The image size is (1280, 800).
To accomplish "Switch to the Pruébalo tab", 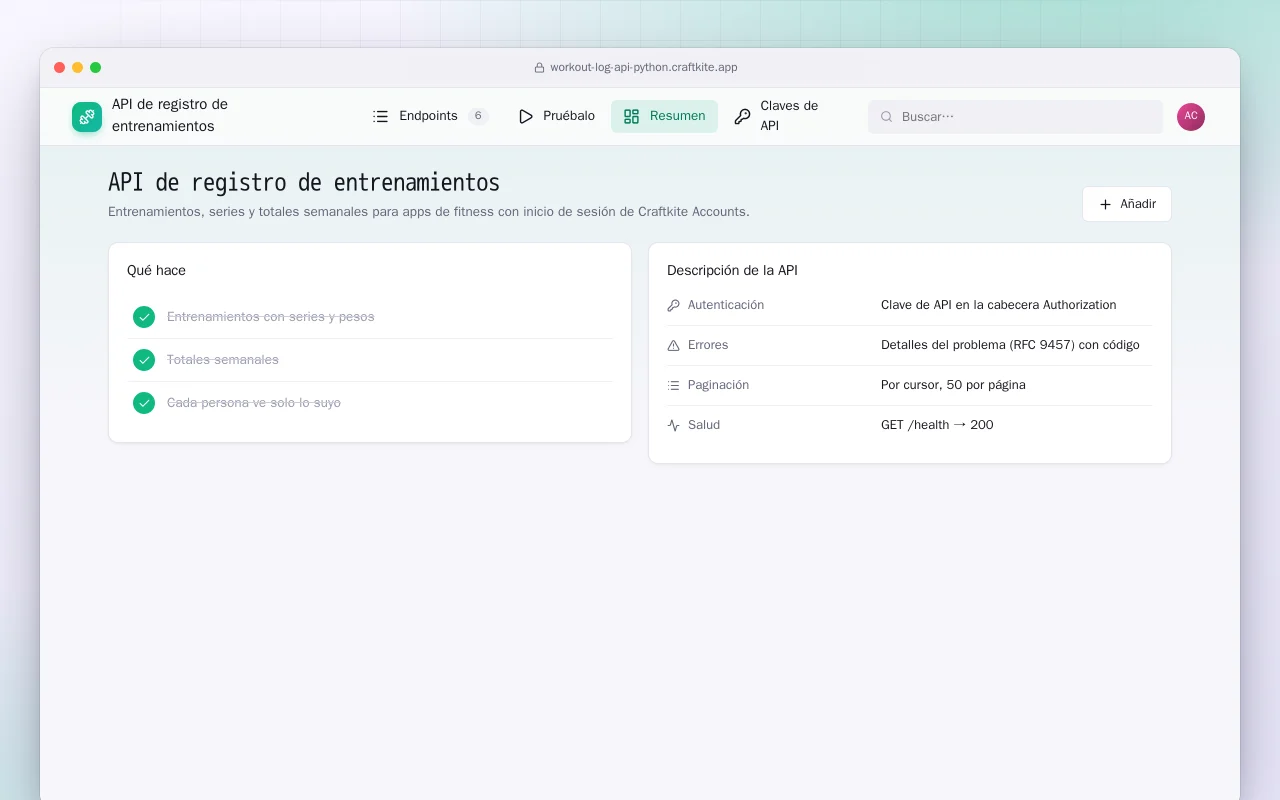I will click(556, 116).
